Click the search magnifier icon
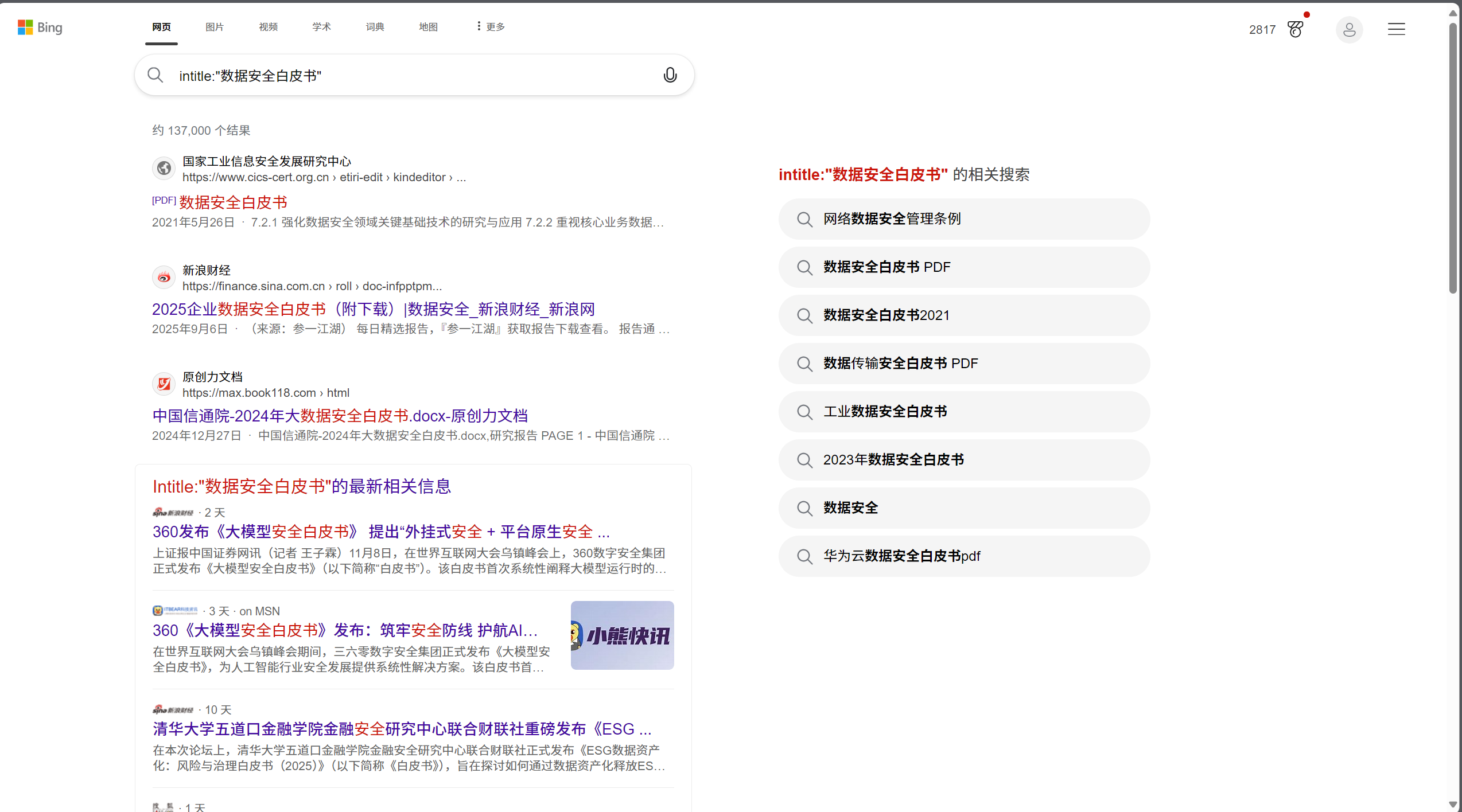 coord(155,75)
